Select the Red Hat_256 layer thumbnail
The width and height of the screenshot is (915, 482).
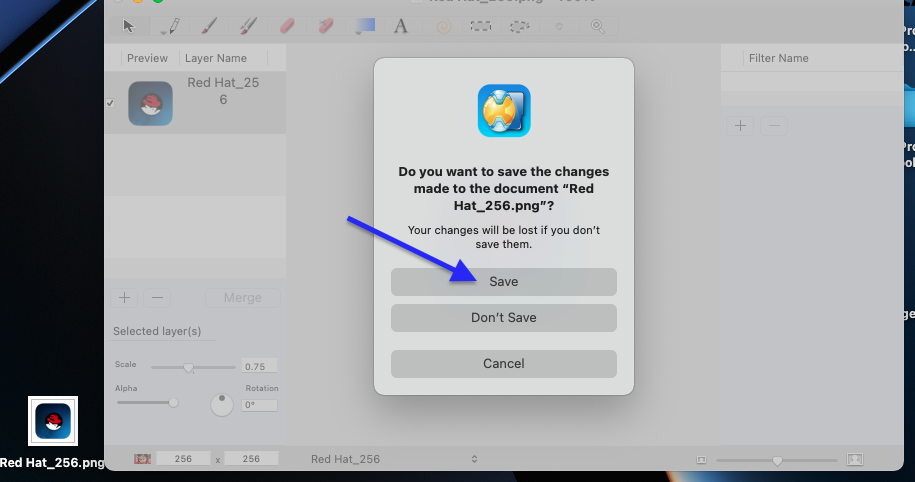tap(151, 103)
